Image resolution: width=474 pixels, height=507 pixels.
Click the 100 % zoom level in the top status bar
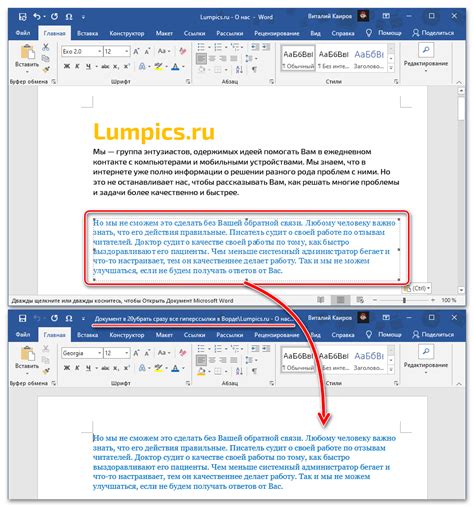(449, 300)
